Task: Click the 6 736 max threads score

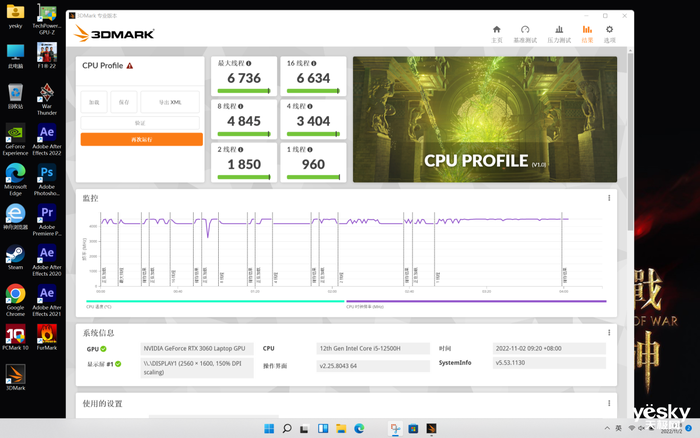Action: [244, 78]
